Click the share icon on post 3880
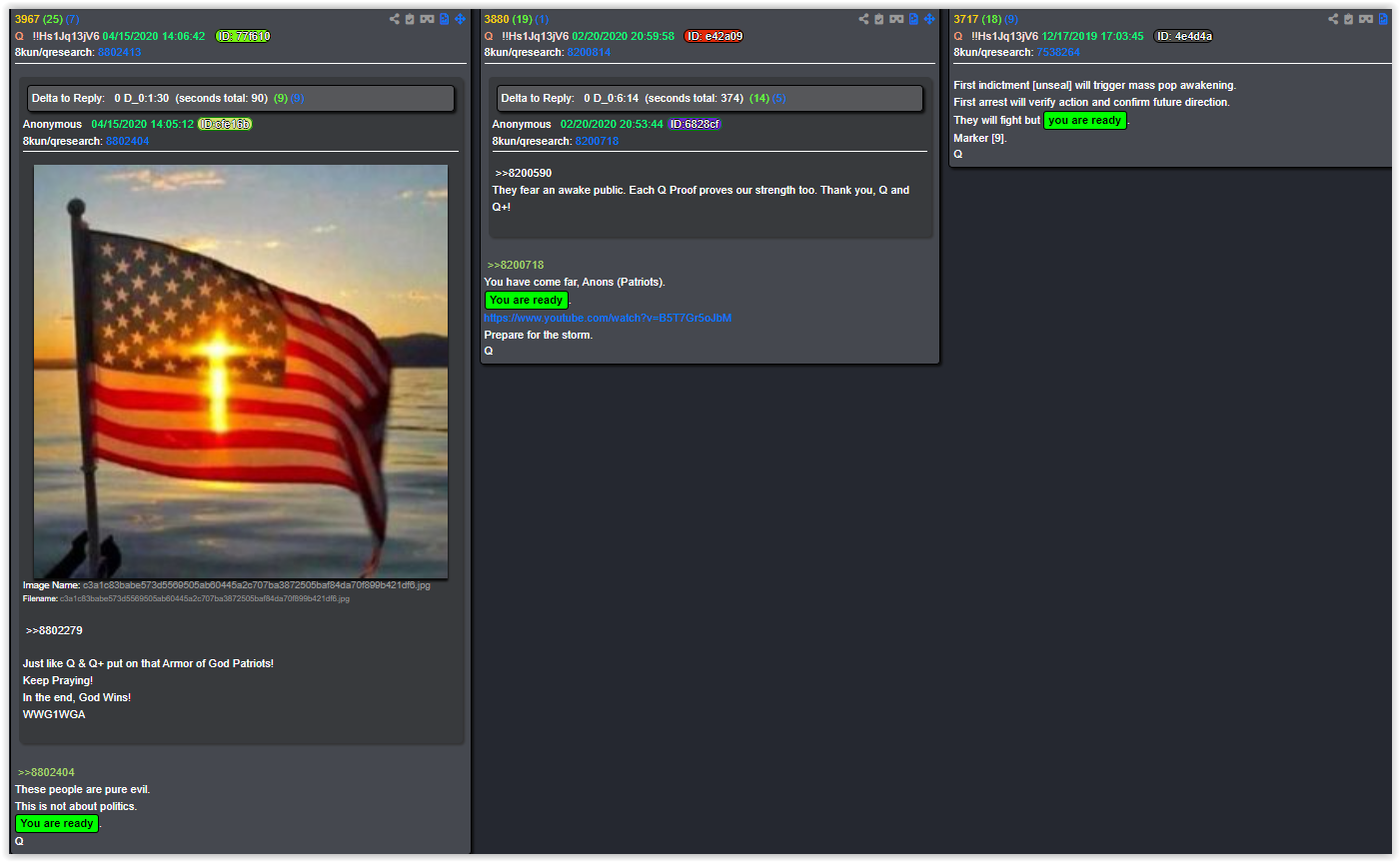The width and height of the screenshot is (1400, 862). click(864, 19)
